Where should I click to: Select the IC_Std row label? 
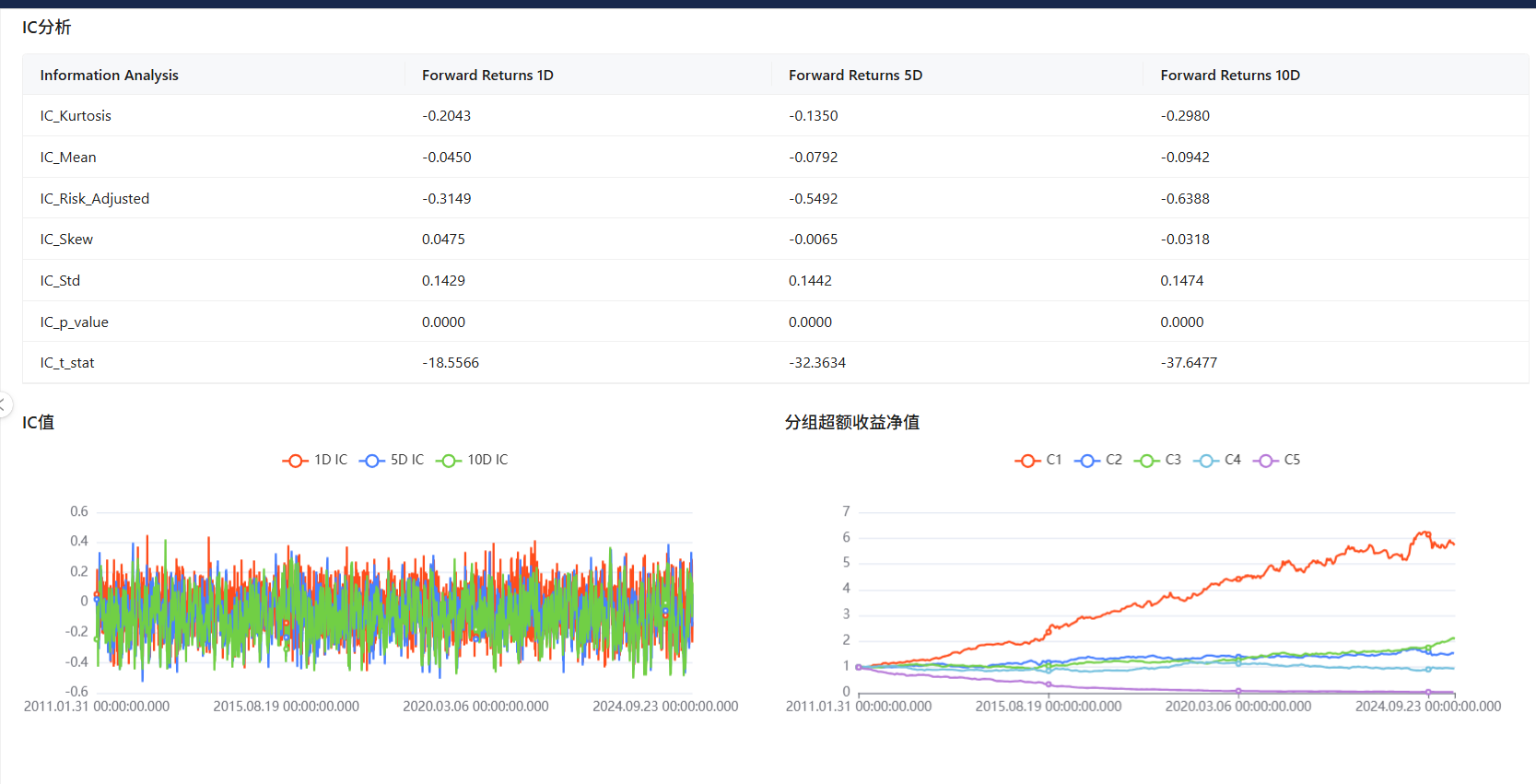tap(60, 281)
